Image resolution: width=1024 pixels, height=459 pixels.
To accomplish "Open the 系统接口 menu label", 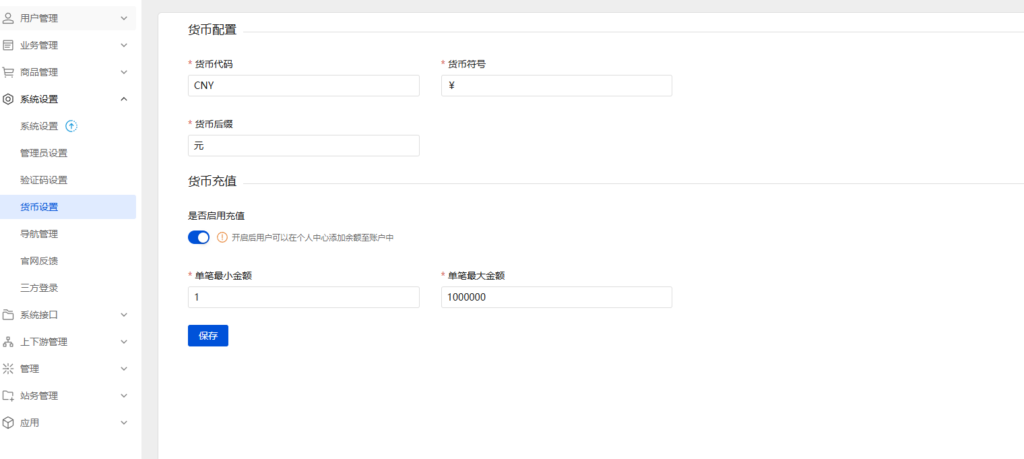I will click(39, 315).
